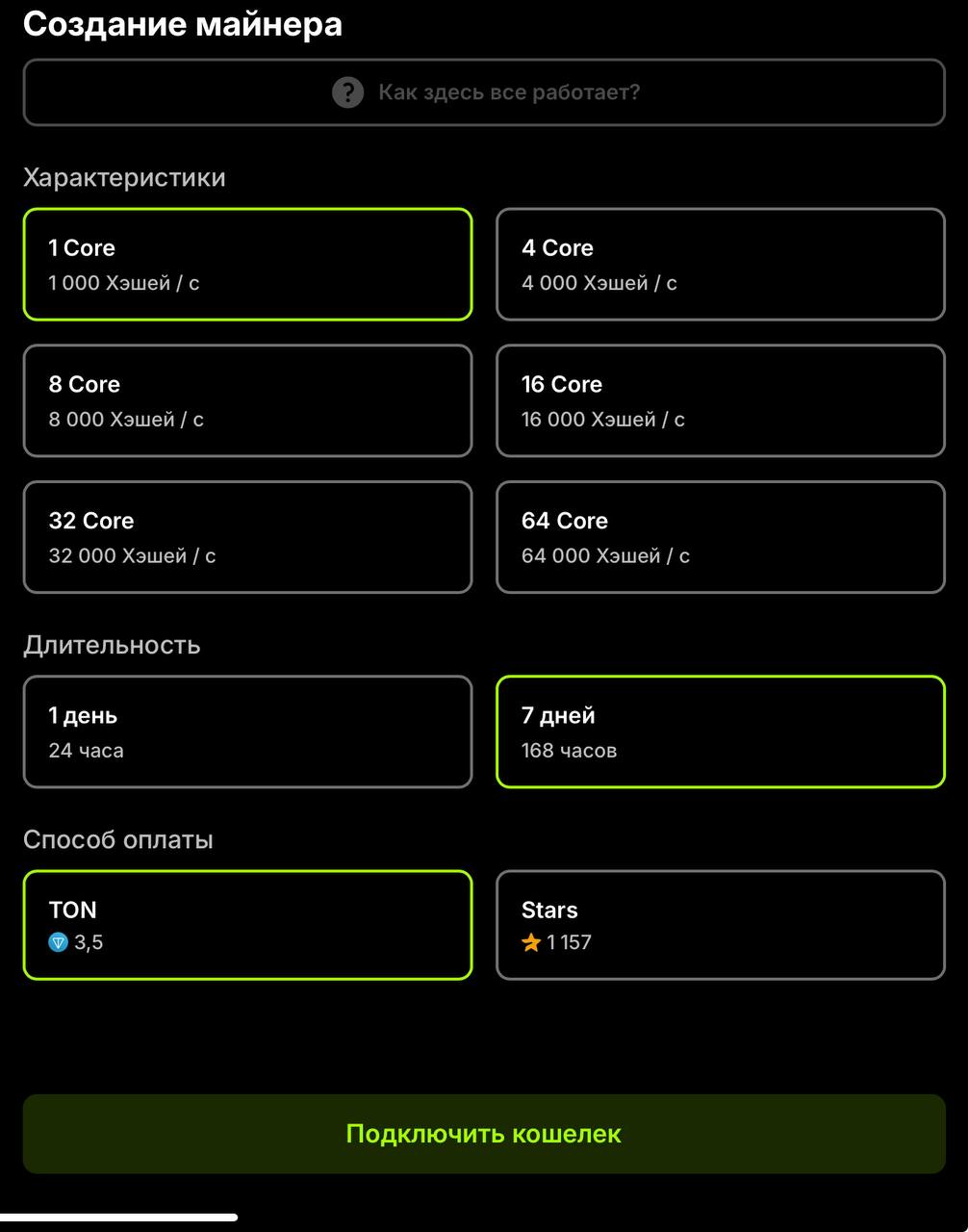Click the question mark help icon

click(347, 92)
